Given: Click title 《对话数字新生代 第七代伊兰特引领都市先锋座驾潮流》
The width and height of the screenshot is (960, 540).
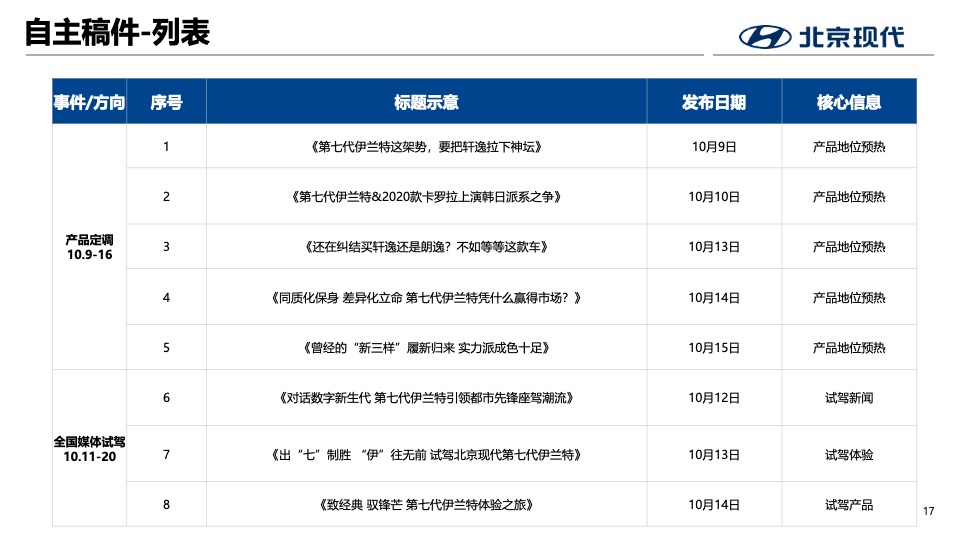Looking at the screenshot, I should pyautogui.click(x=427, y=398).
